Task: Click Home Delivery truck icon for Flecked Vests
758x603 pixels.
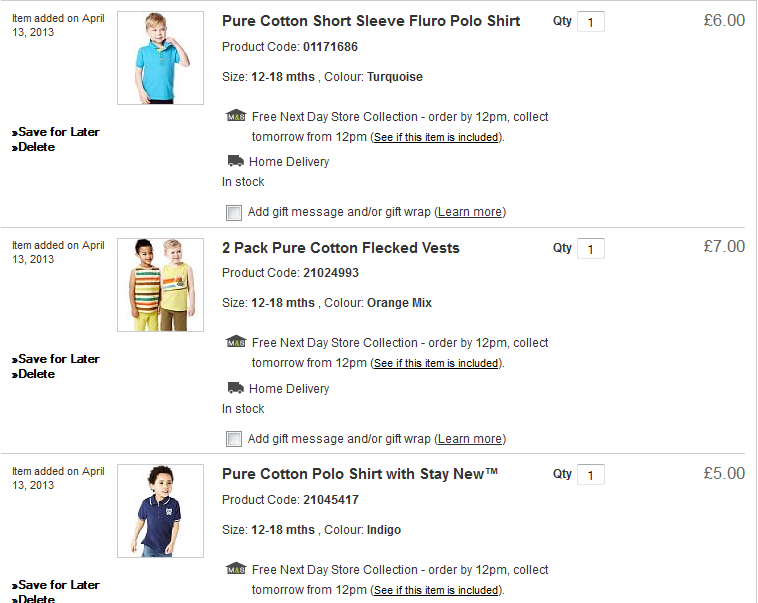Action: tap(236, 388)
